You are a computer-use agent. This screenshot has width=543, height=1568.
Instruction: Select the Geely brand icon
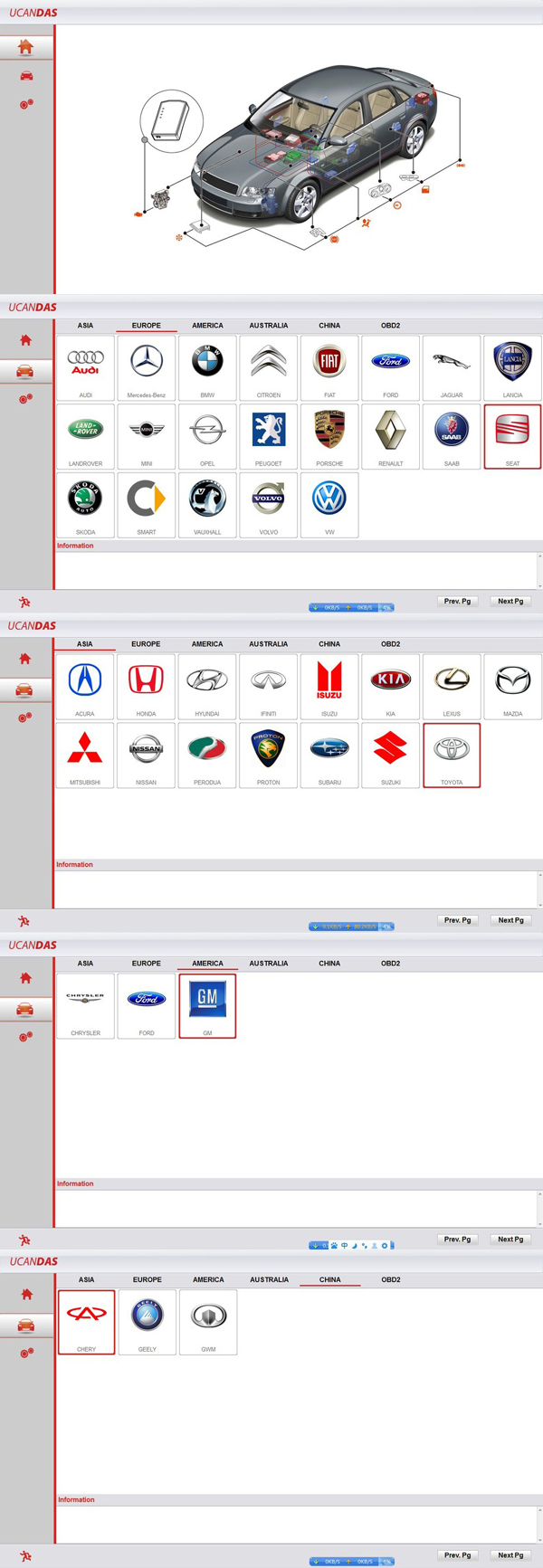pos(148,1321)
